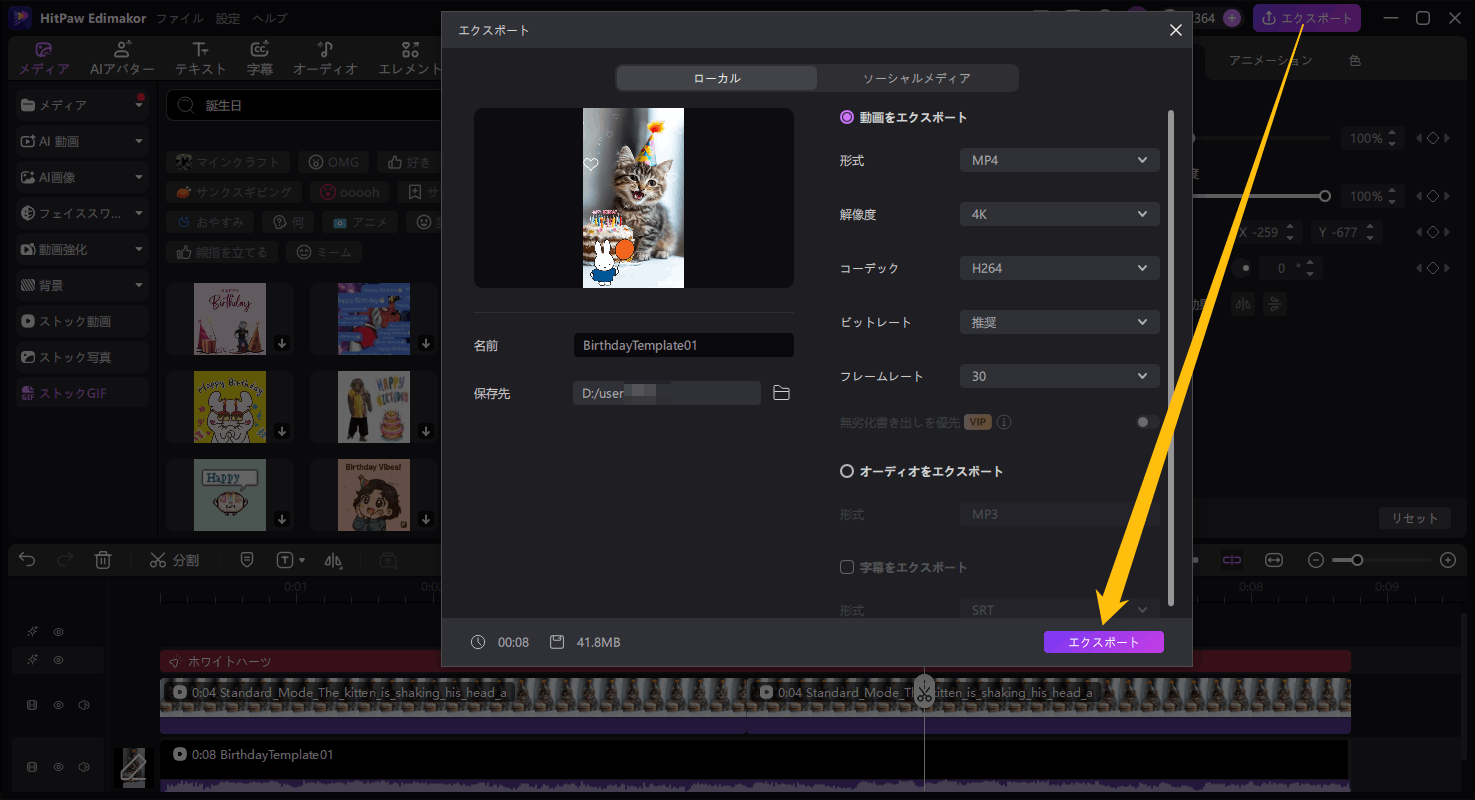Open the 解像度 4K dropdown
Viewport: 1475px width, 800px height.
(x=1059, y=214)
